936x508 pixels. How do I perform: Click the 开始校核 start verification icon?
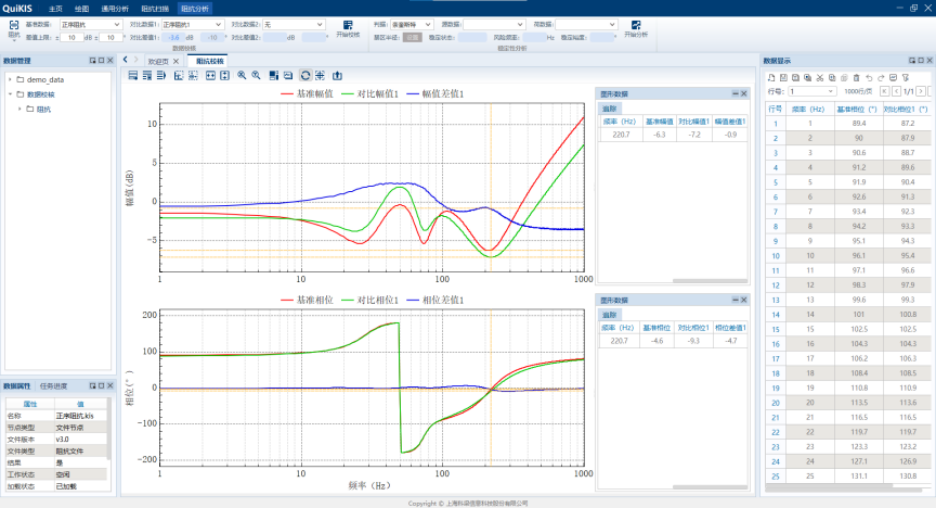[x=347, y=25]
